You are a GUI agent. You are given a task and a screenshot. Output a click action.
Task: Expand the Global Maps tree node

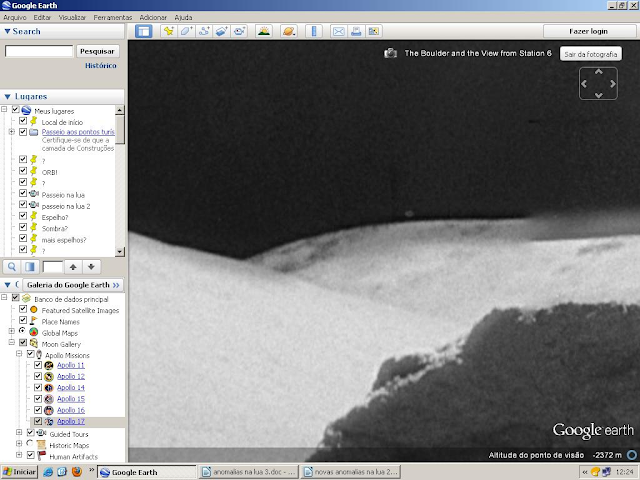12,331
